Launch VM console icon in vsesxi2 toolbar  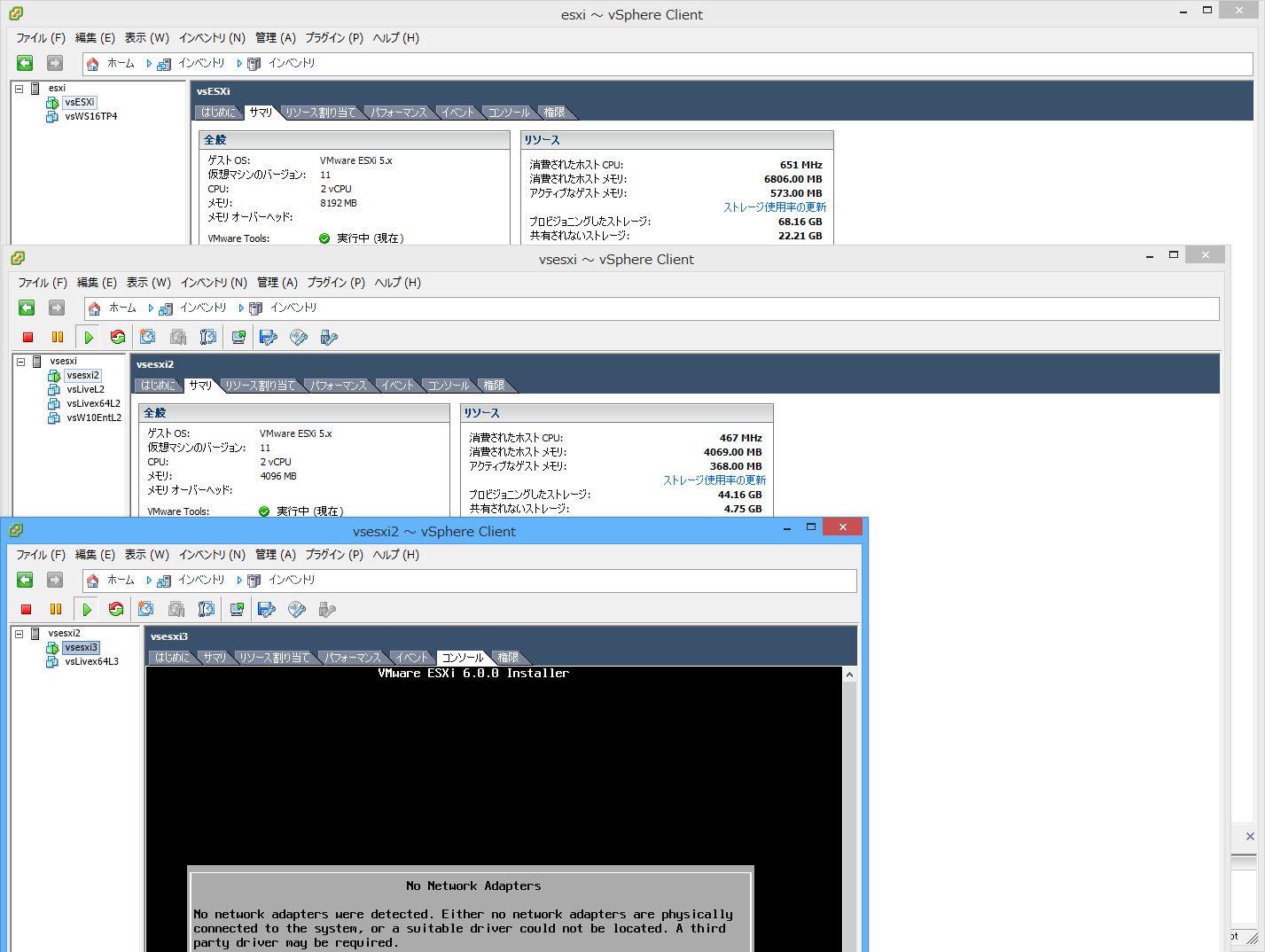point(237,609)
